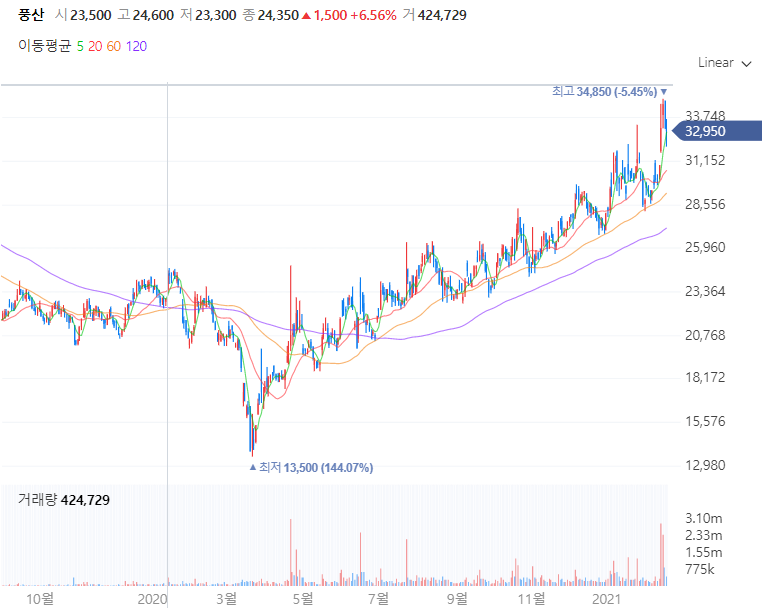Click the low price 23,300 value
Screen dimensions: 762x608
[x=216, y=16]
